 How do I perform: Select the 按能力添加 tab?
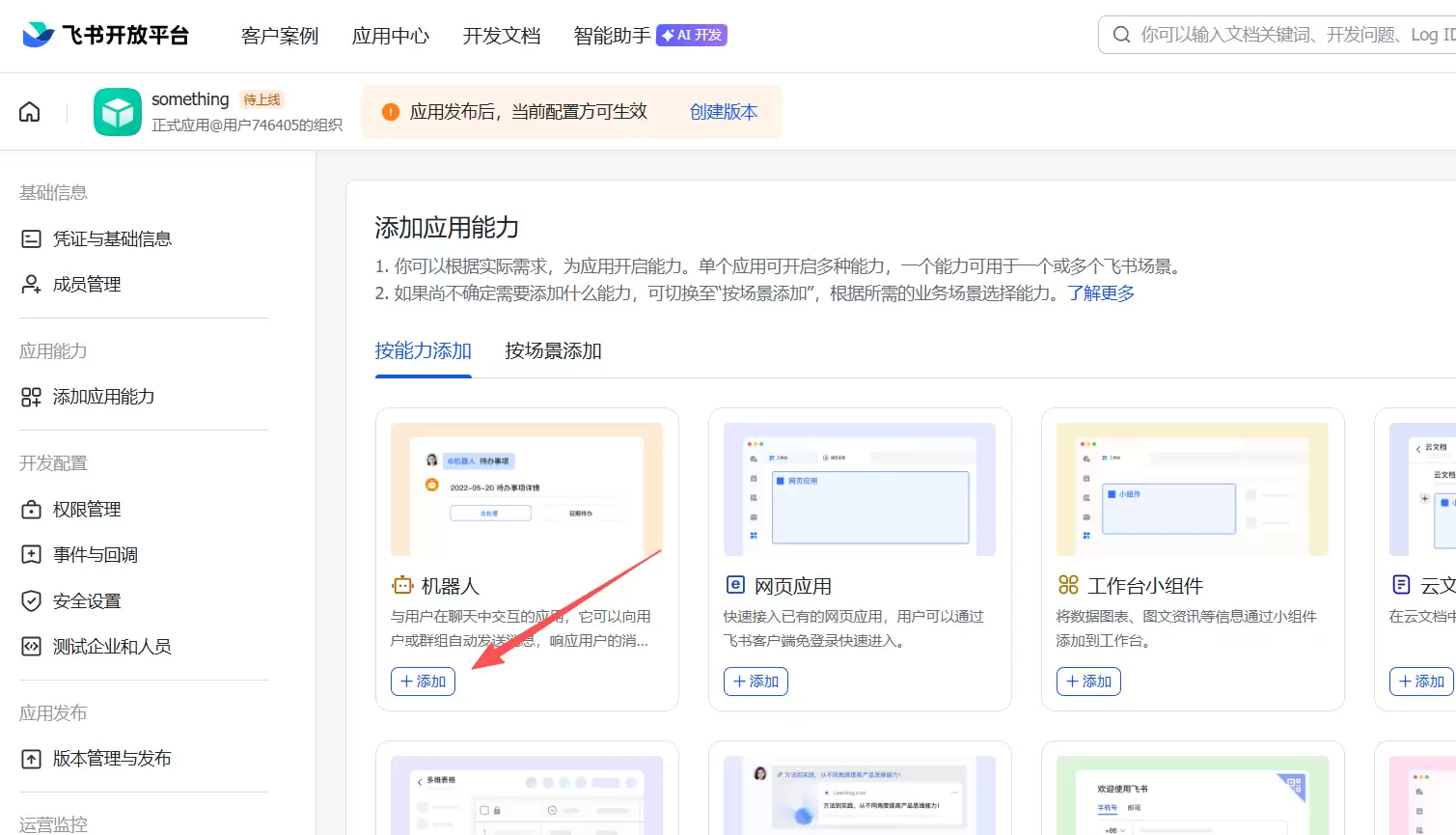(x=423, y=350)
